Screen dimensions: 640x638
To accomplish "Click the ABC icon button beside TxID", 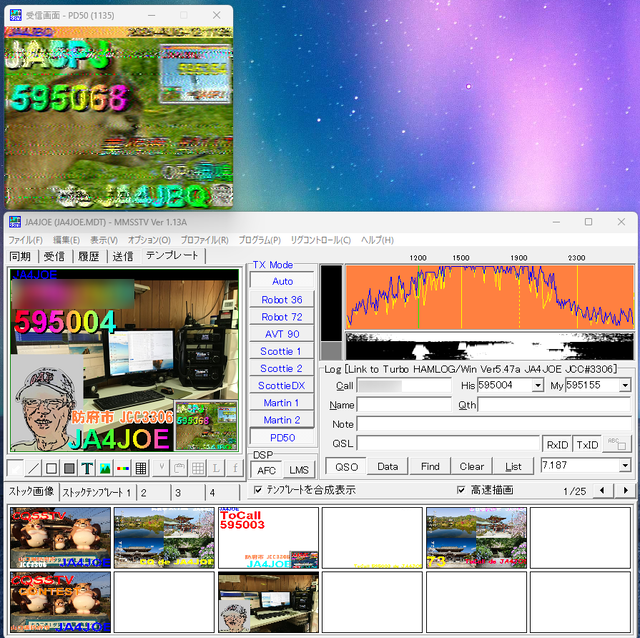I will point(616,444).
